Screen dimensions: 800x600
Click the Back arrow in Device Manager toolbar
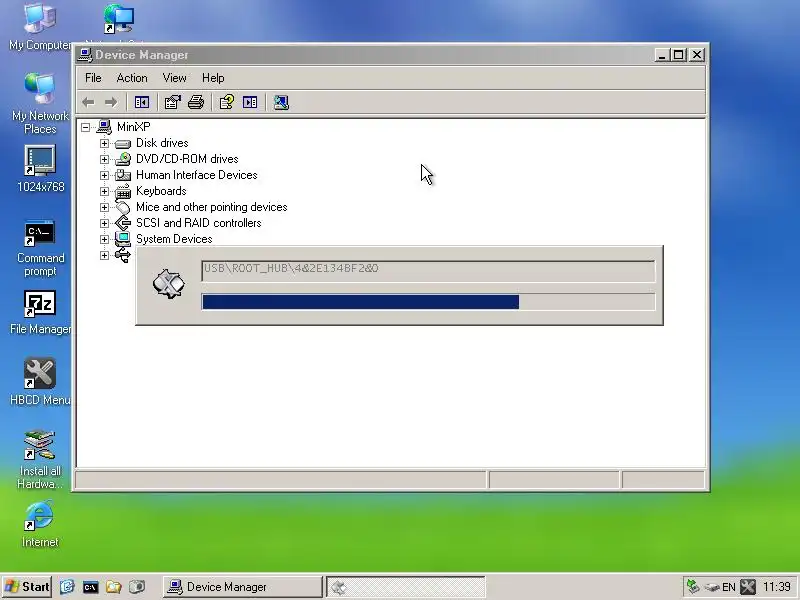(x=88, y=103)
